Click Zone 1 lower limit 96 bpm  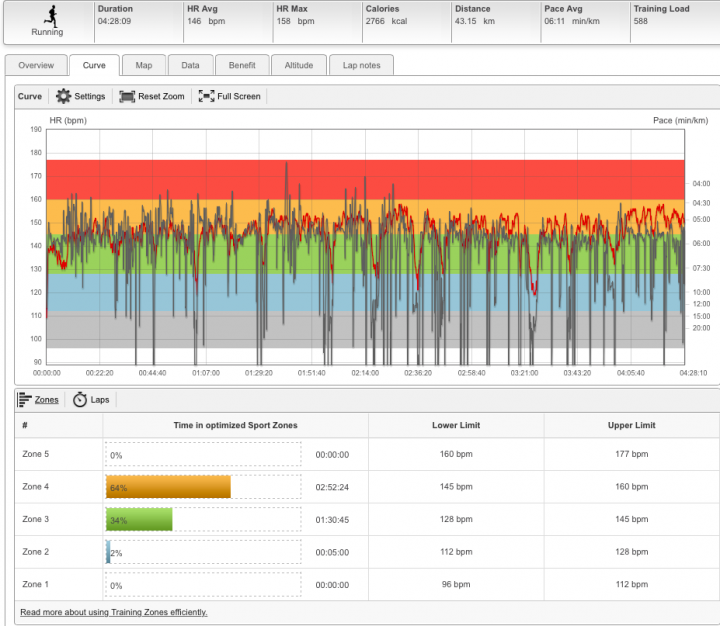click(x=456, y=584)
